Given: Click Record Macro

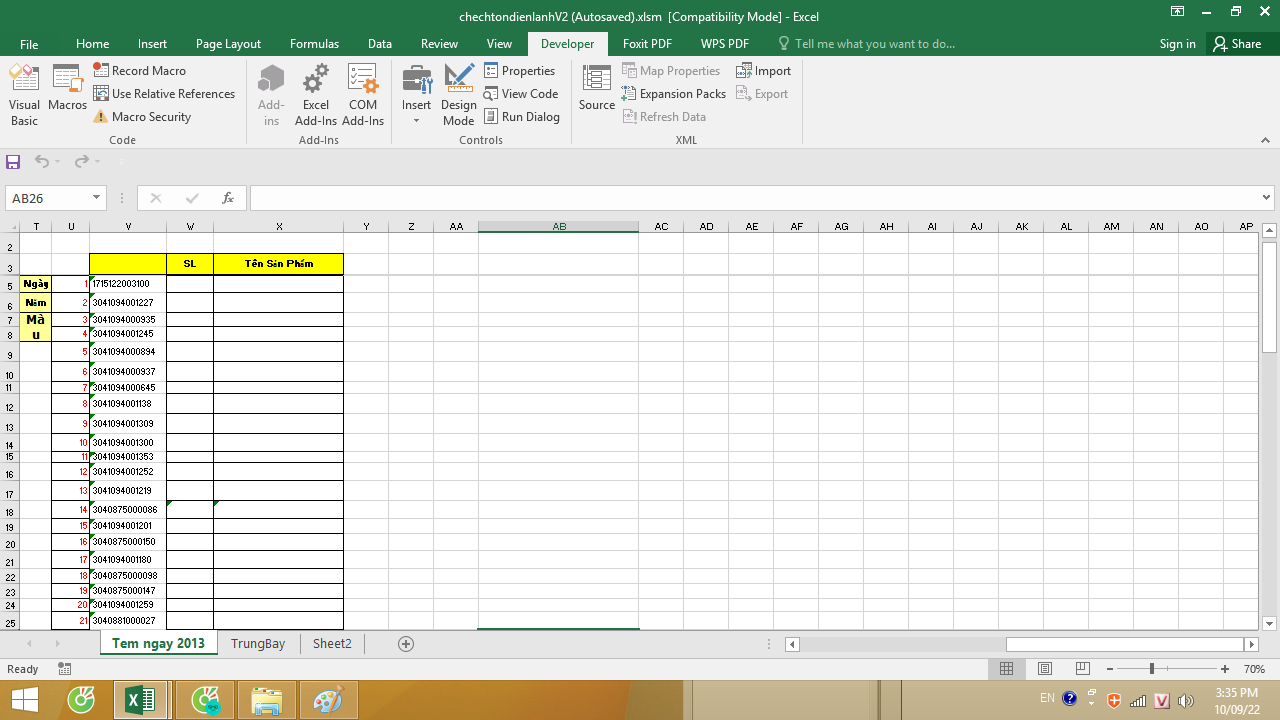Looking at the screenshot, I should click(140, 71).
